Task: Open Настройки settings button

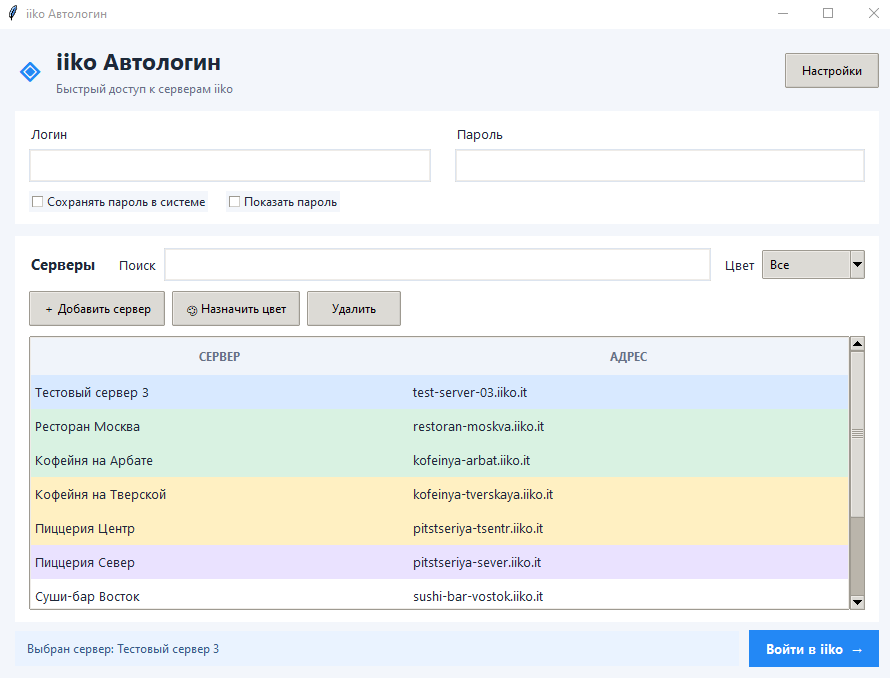Action: point(832,71)
